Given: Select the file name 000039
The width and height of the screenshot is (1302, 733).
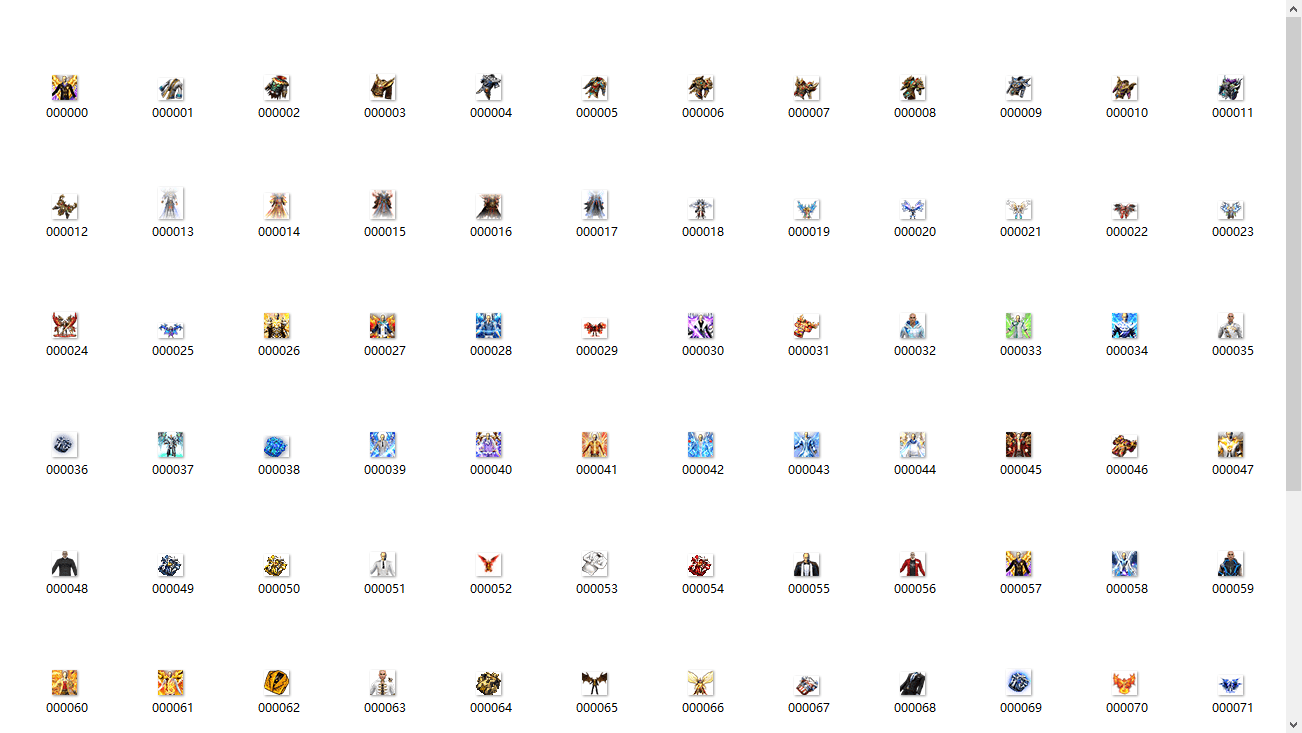Looking at the screenshot, I should pyautogui.click(x=385, y=470).
